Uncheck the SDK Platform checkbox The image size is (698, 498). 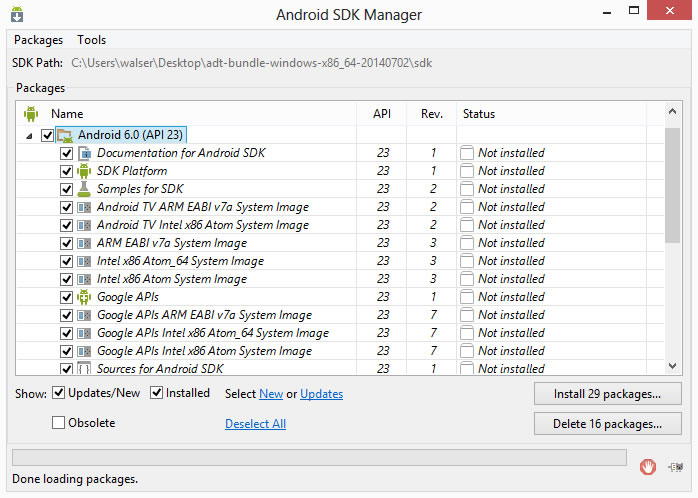[66, 171]
